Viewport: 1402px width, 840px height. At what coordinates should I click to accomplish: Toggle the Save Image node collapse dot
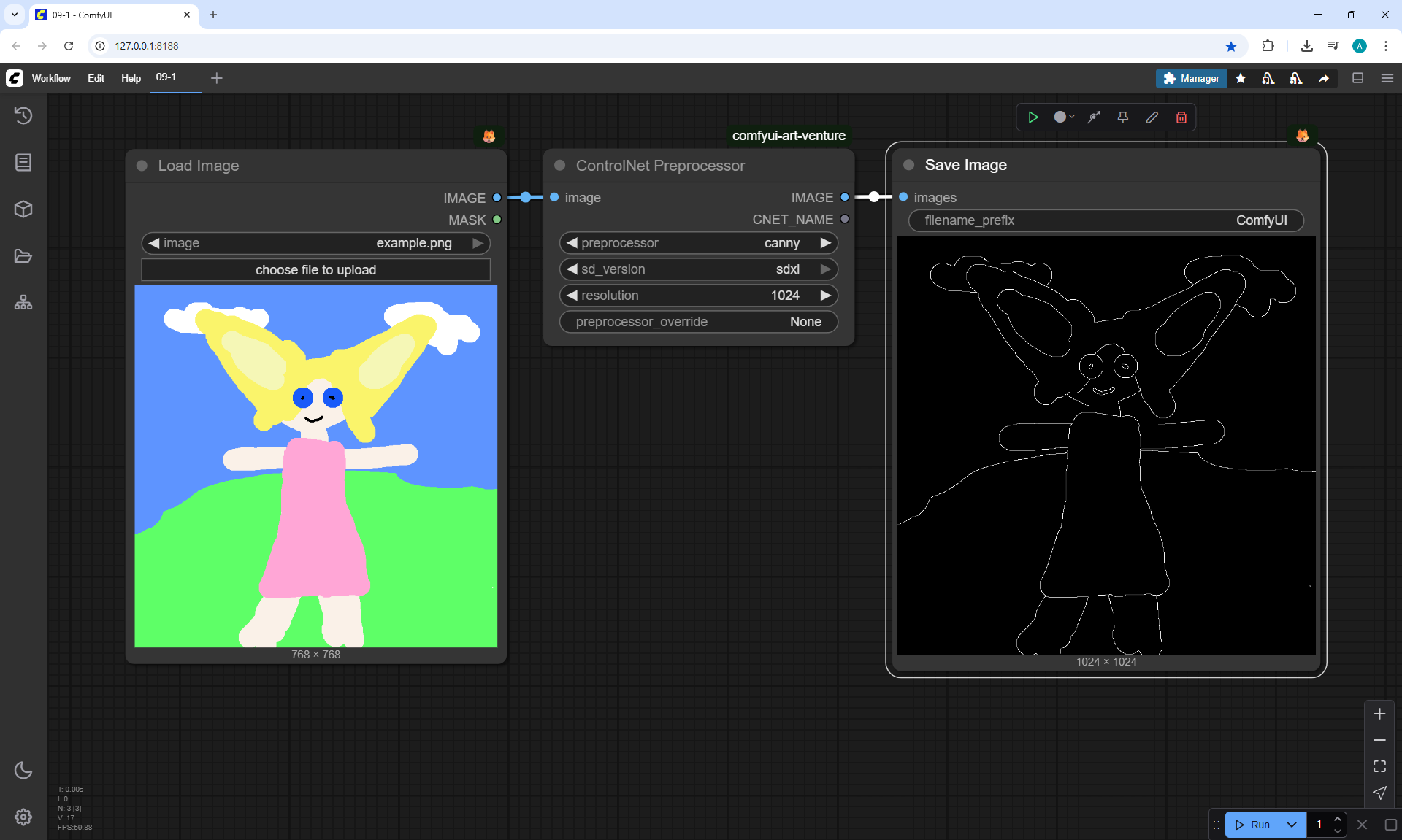pyautogui.click(x=909, y=165)
